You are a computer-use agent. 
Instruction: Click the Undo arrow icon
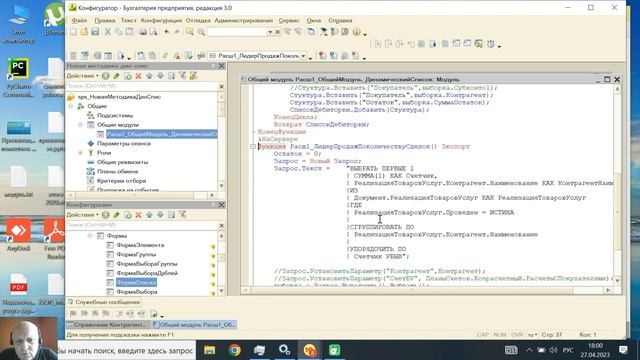click(x=167, y=32)
